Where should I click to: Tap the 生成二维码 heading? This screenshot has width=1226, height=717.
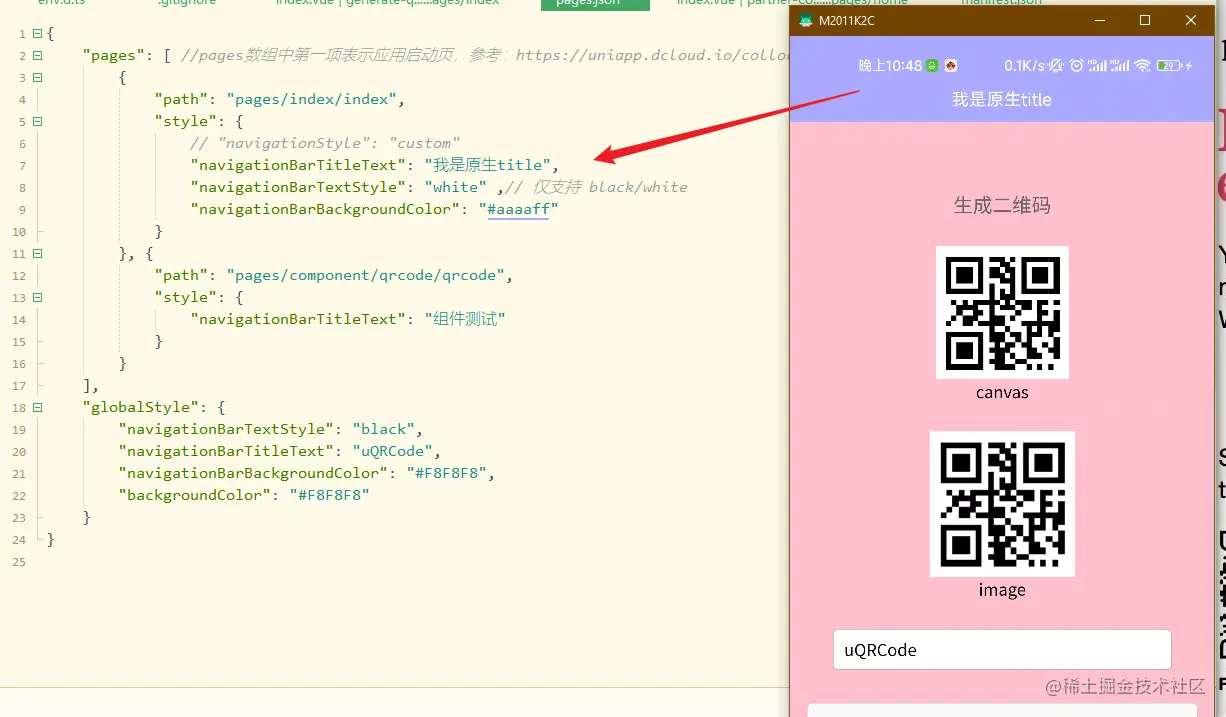click(x=1002, y=205)
